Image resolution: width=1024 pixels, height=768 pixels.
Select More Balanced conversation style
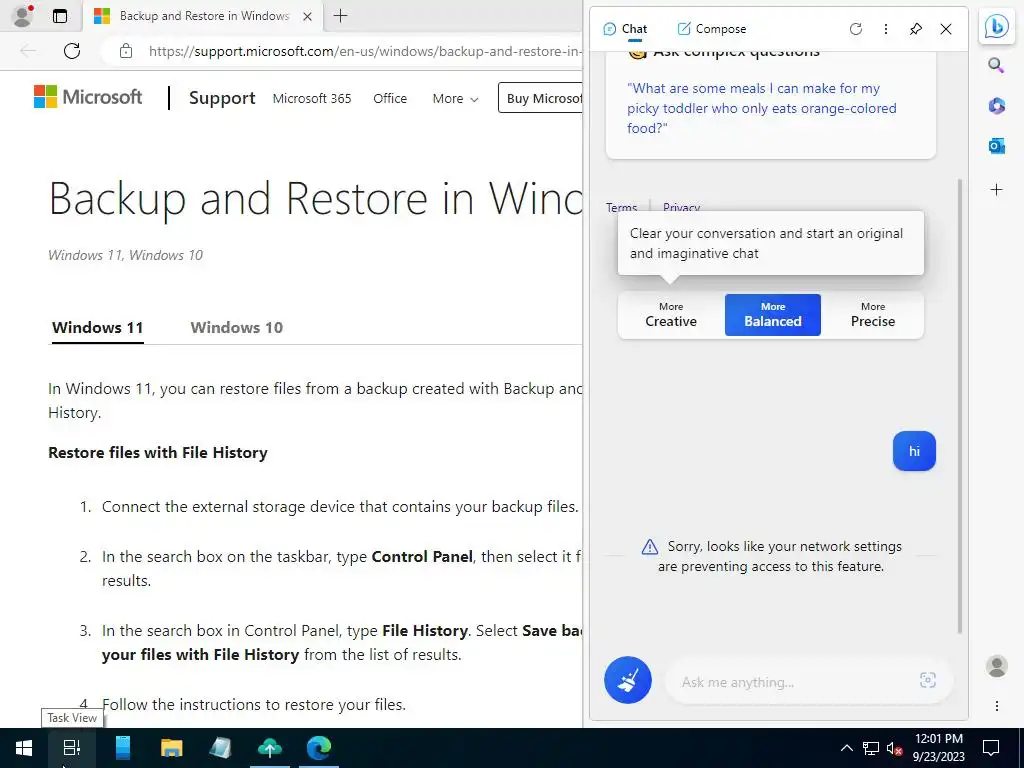[x=773, y=315]
